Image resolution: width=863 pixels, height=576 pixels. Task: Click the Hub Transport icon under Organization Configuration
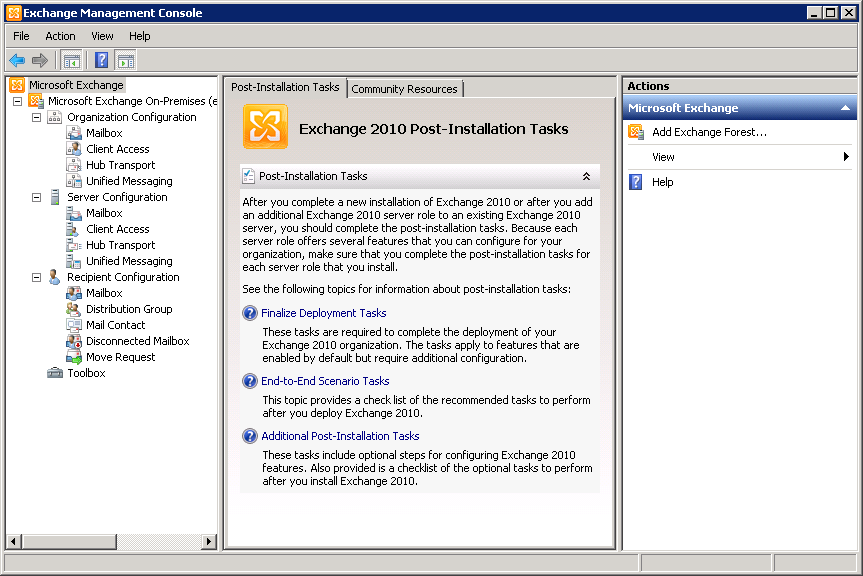[74, 165]
